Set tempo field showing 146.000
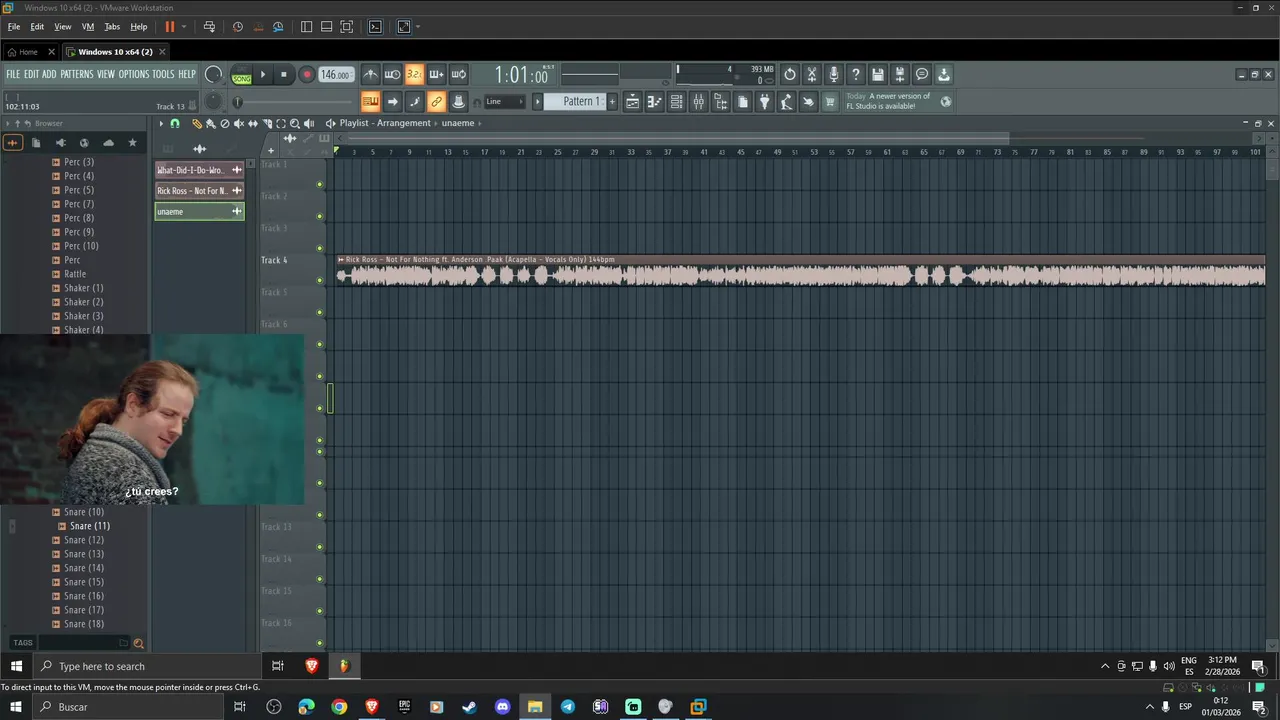The width and height of the screenshot is (1280, 720). click(x=335, y=75)
